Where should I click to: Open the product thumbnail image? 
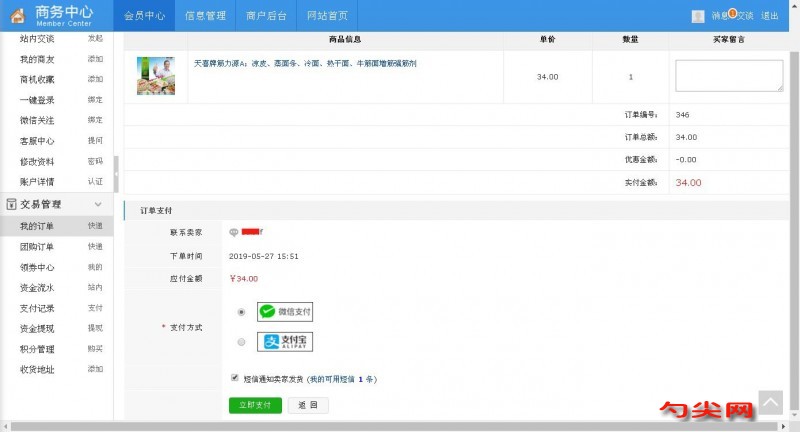tap(156, 76)
